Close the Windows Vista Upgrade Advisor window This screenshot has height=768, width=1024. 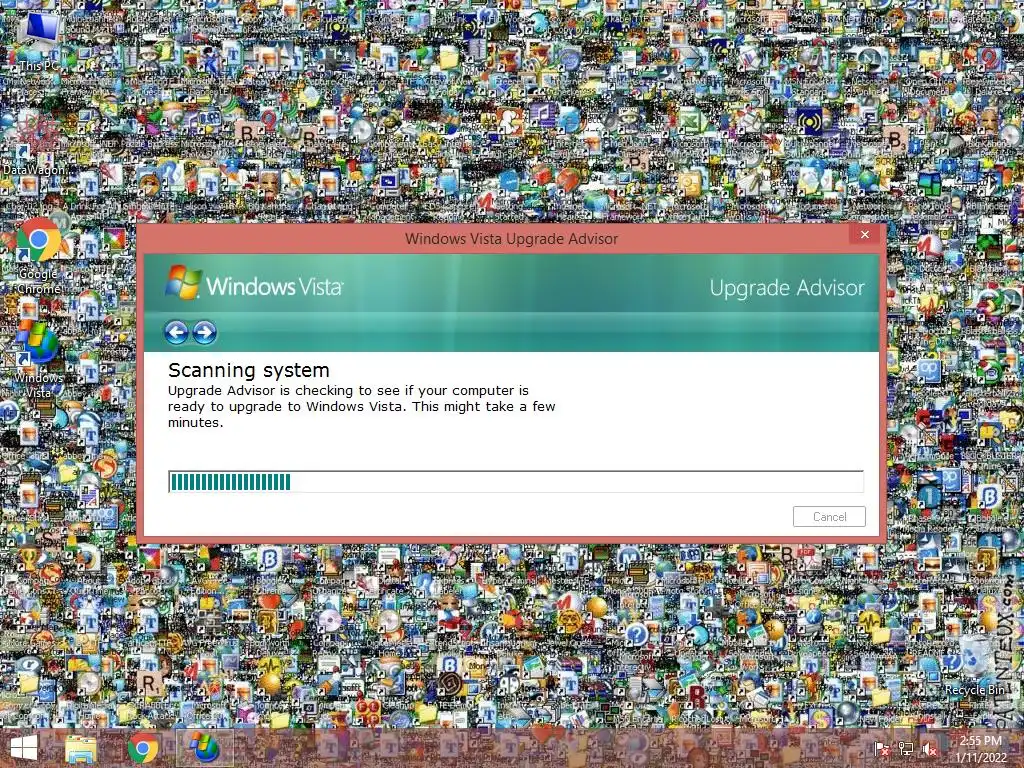tap(865, 234)
